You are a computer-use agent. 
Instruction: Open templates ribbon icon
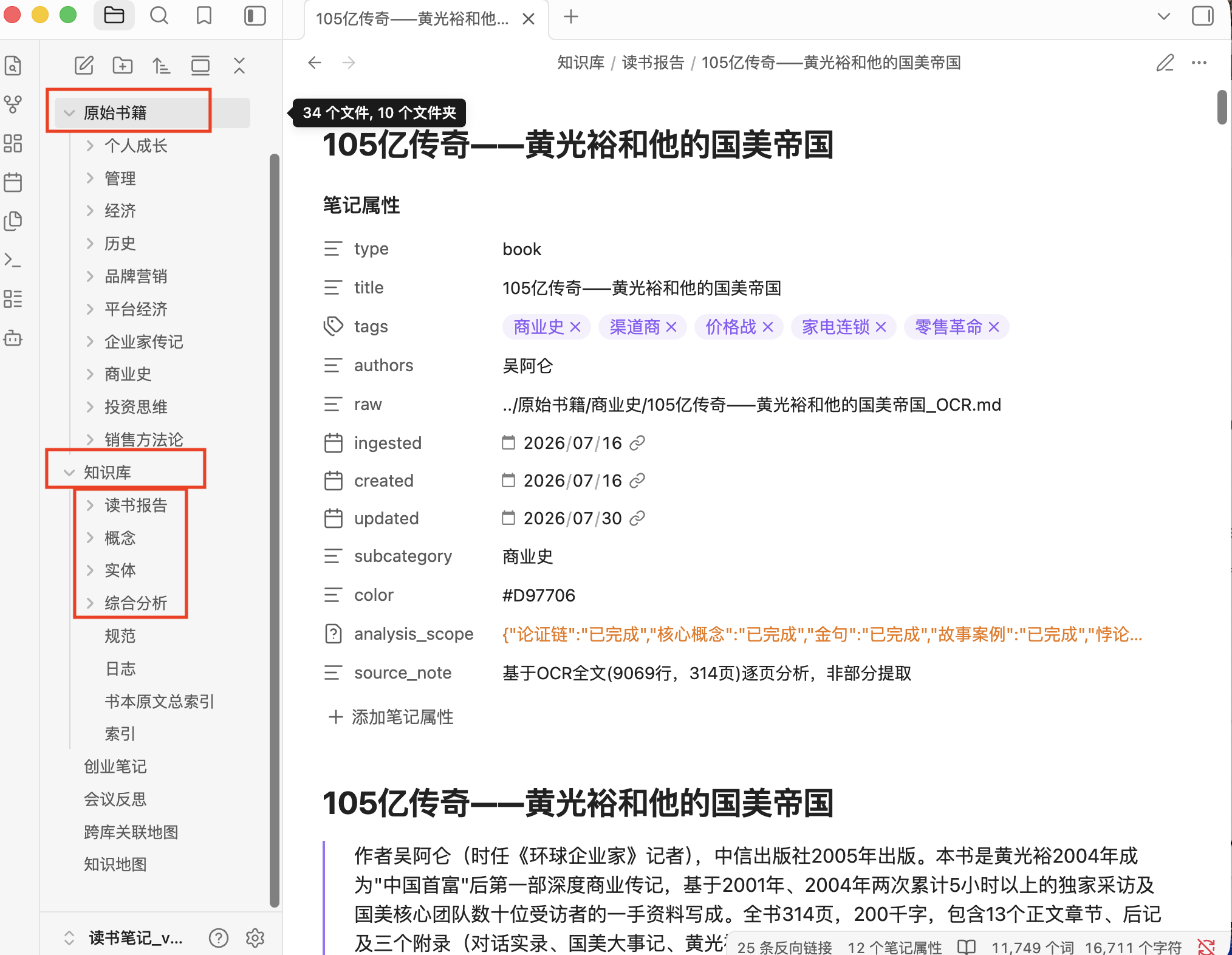[13, 221]
